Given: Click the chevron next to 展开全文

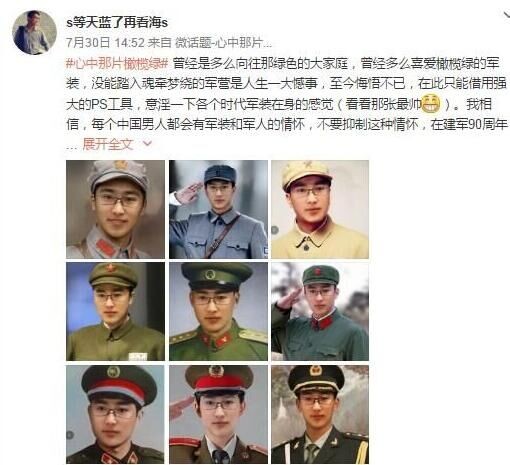Looking at the screenshot, I should pyautogui.click(x=147, y=144).
